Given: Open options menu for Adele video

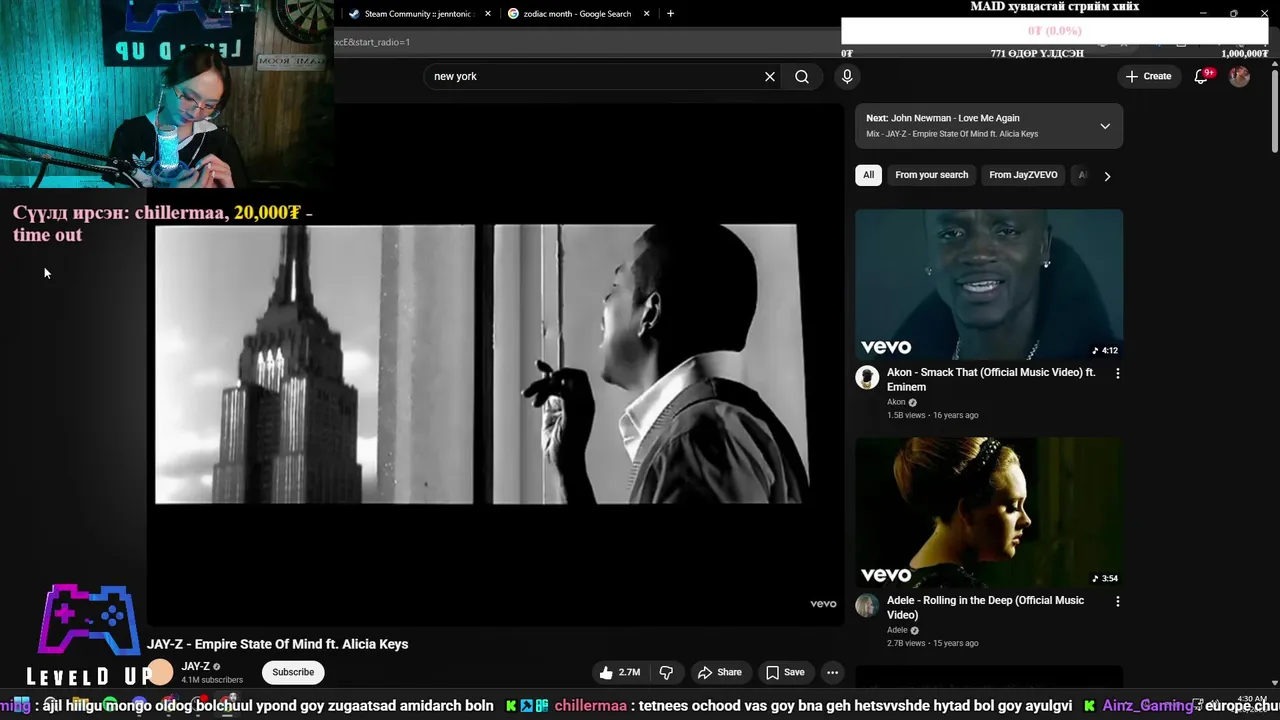Looking at the screenshot, I should (1117, 601).
